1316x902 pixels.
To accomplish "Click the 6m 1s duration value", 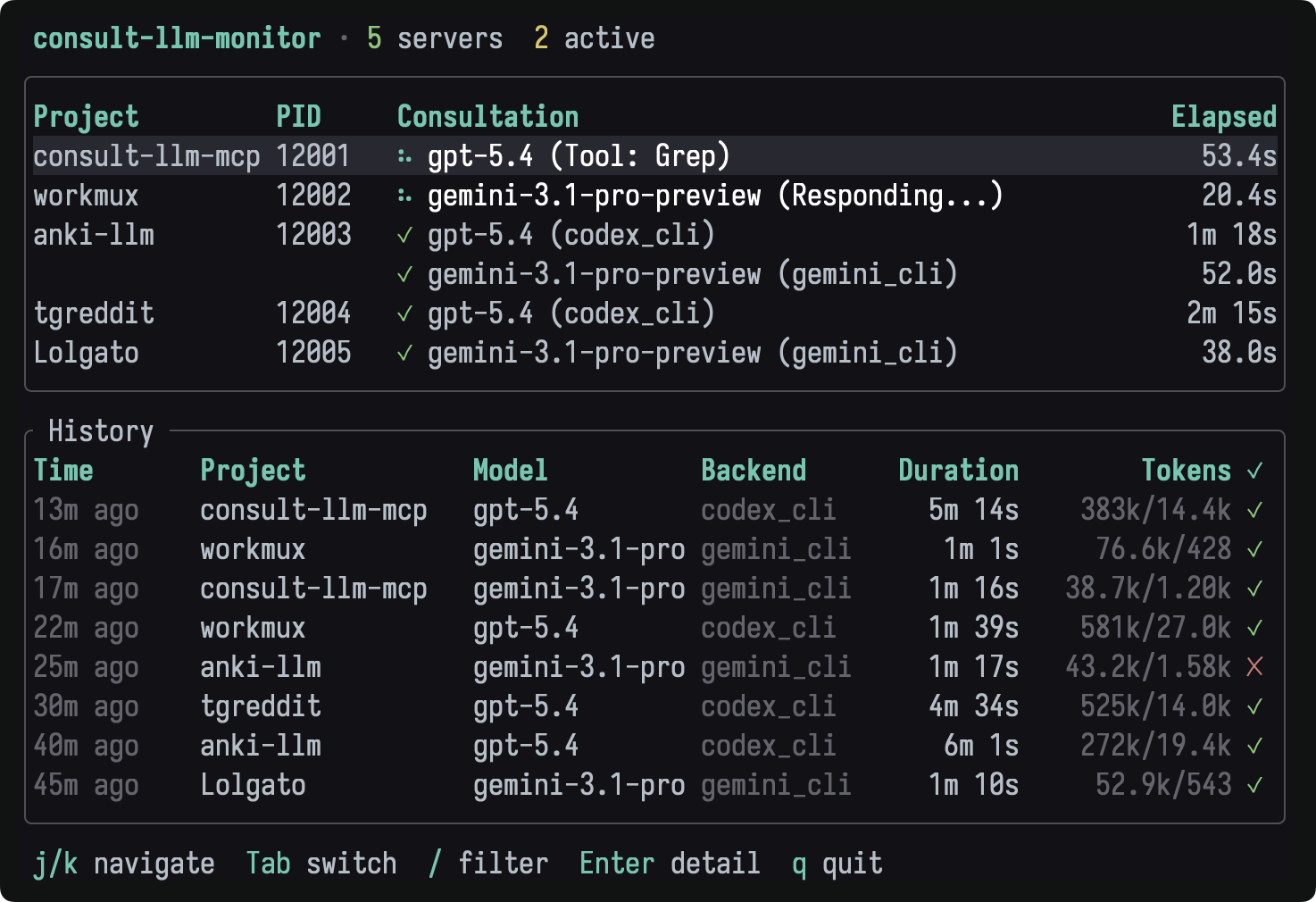I will 981,746.
